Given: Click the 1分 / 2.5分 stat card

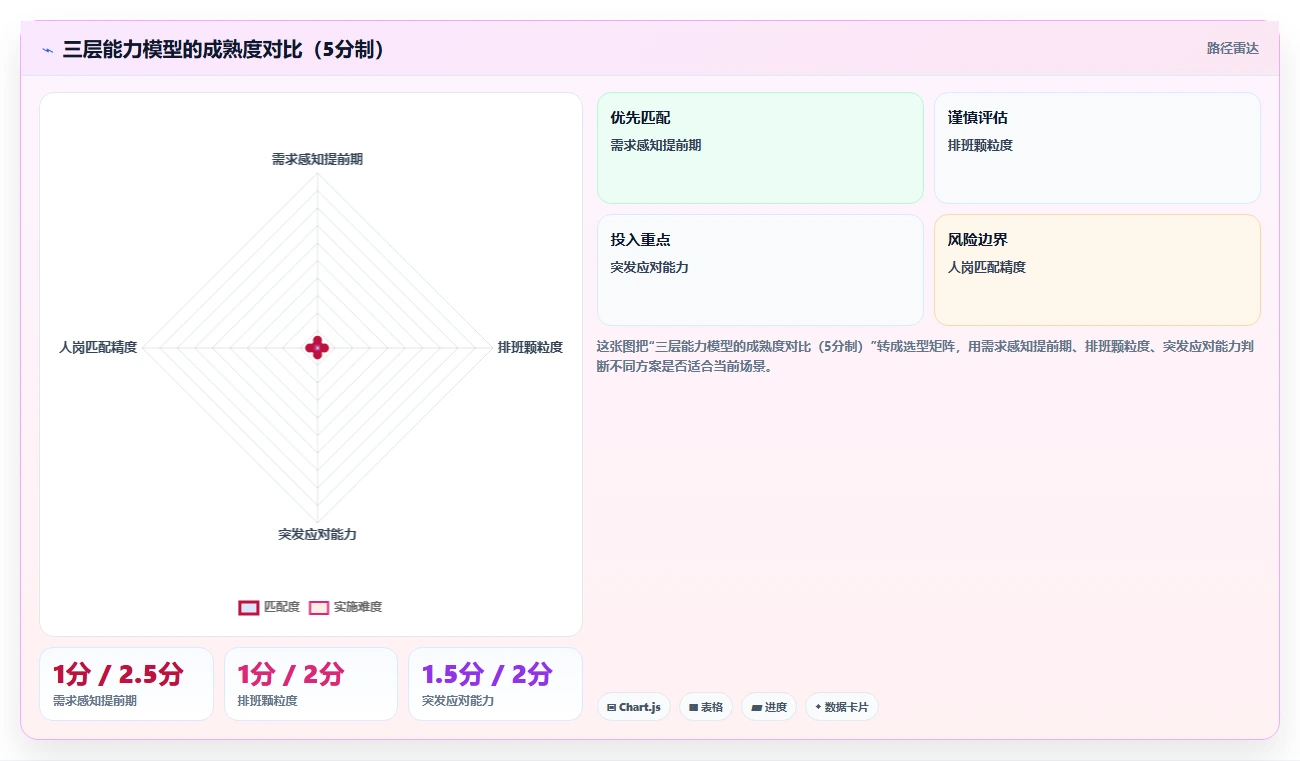Looking at the screenshot, I should 126,684.
